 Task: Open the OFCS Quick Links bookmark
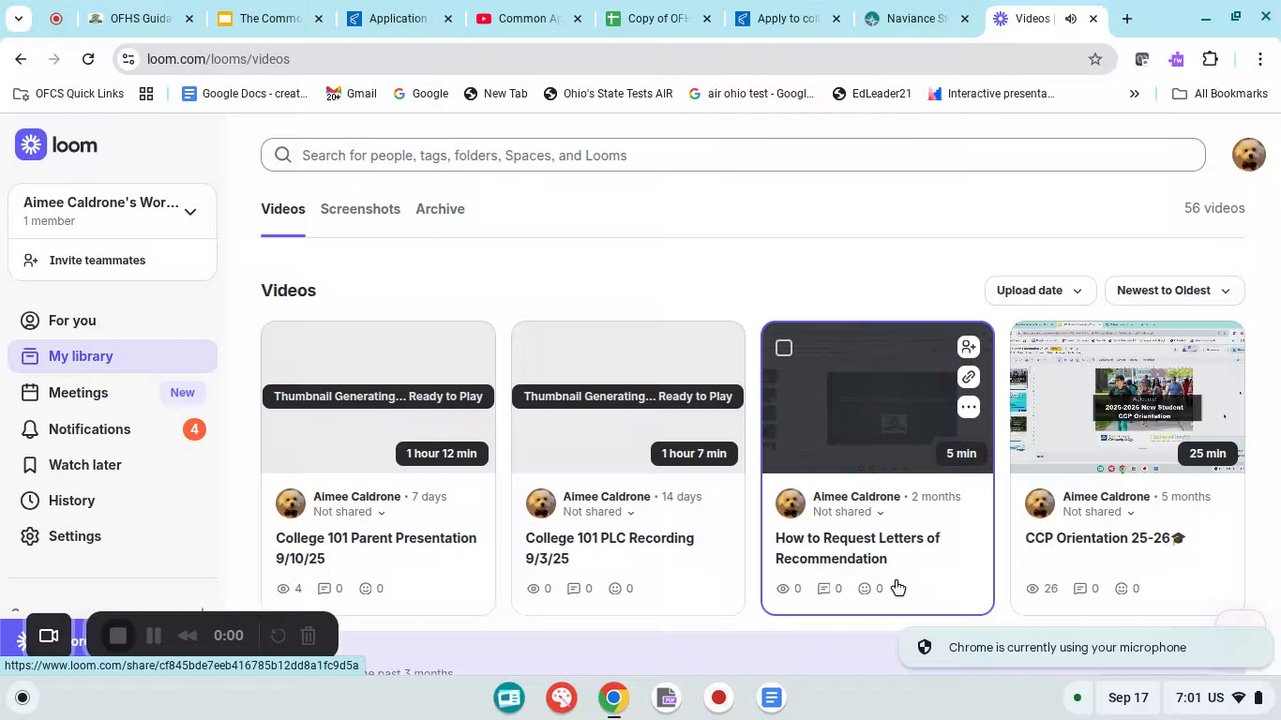point(68,93)
